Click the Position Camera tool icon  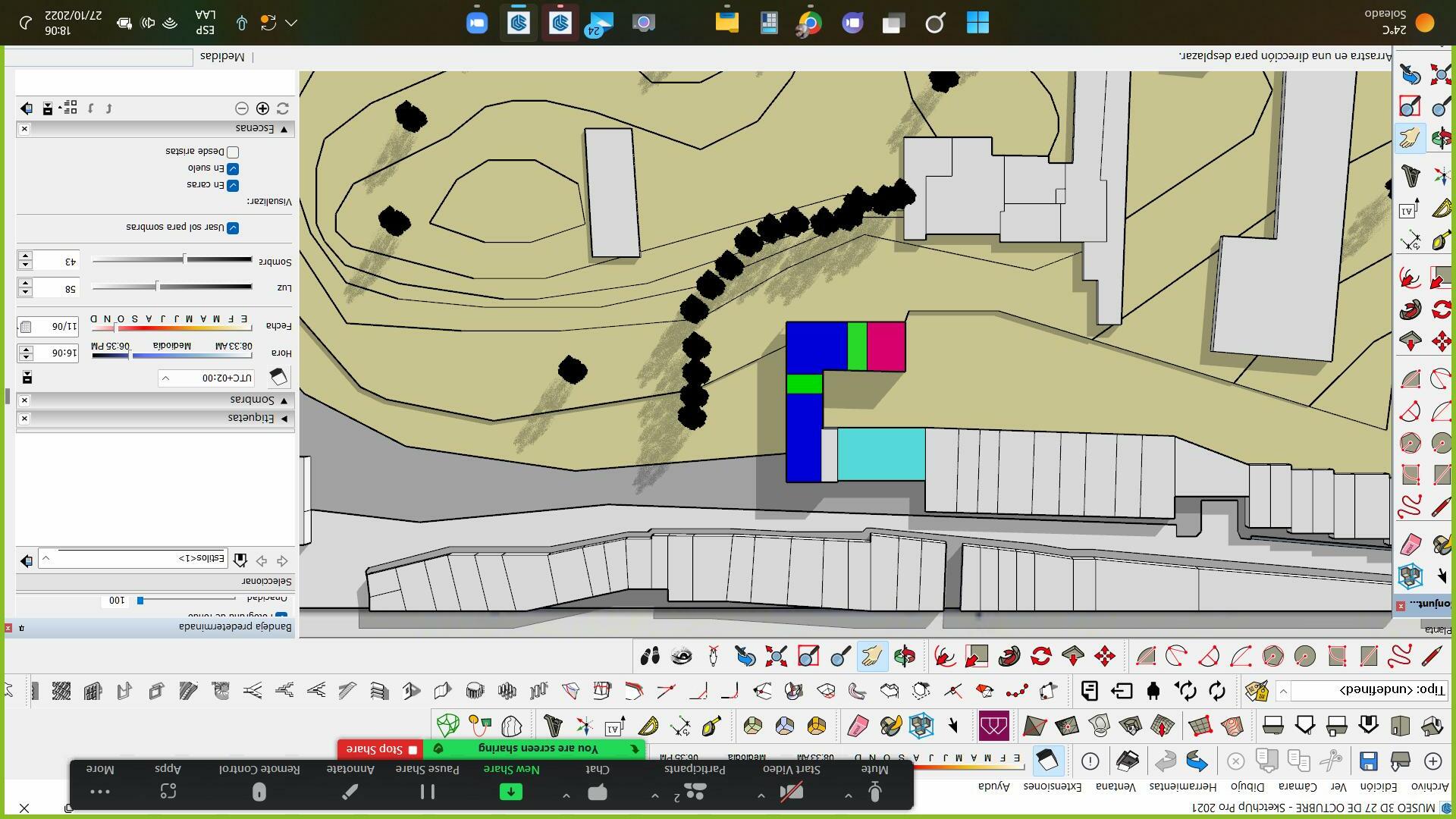(x=713, y=656)
